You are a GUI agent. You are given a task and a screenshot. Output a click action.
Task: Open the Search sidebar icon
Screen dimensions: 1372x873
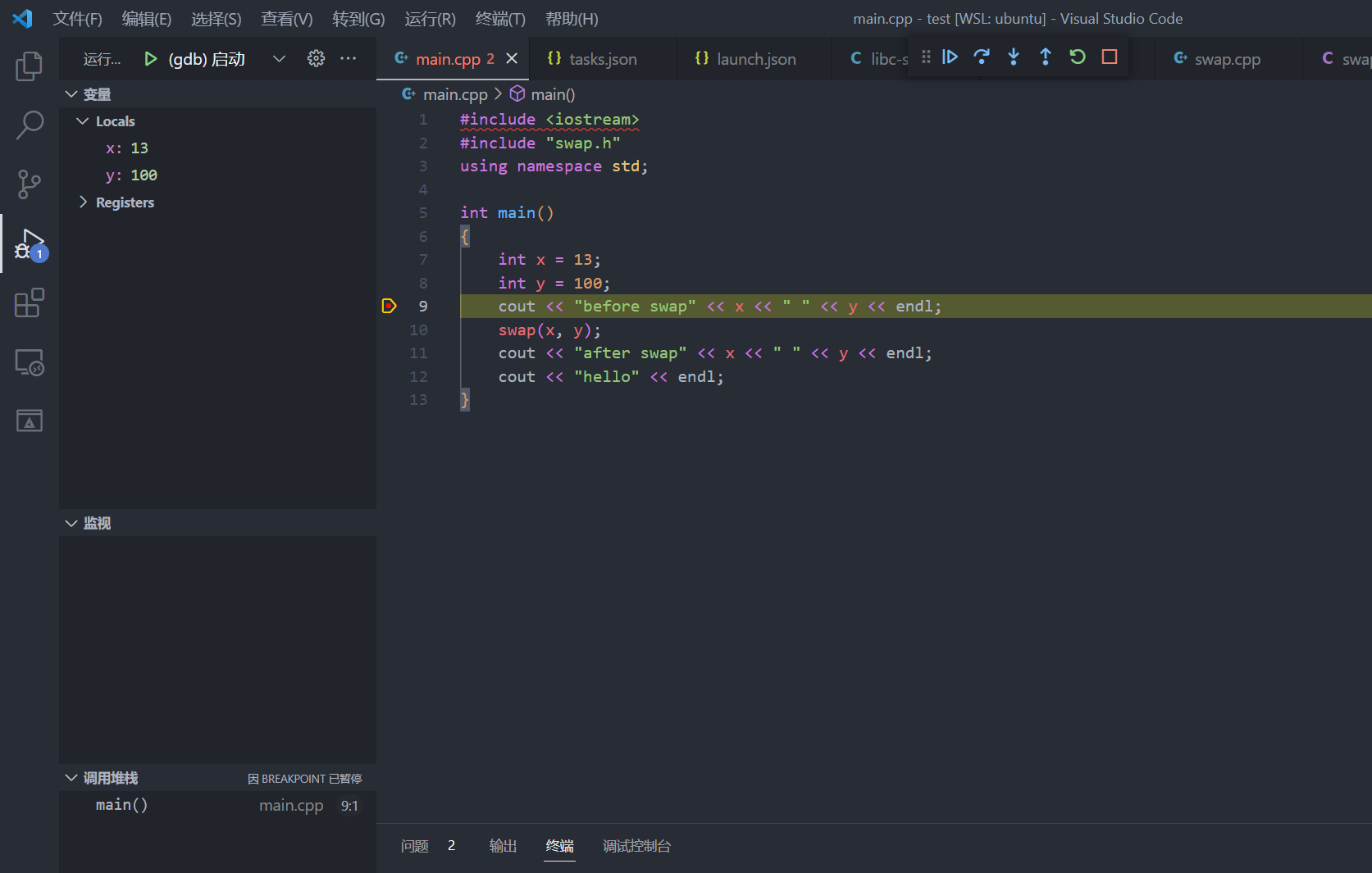point(29,125)
